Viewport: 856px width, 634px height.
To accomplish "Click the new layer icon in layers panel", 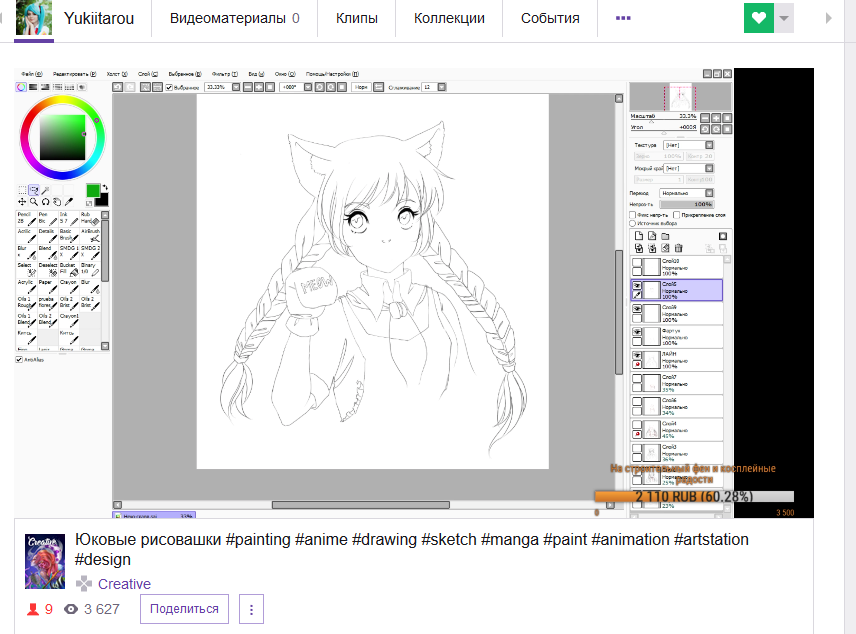I will 639,236.
